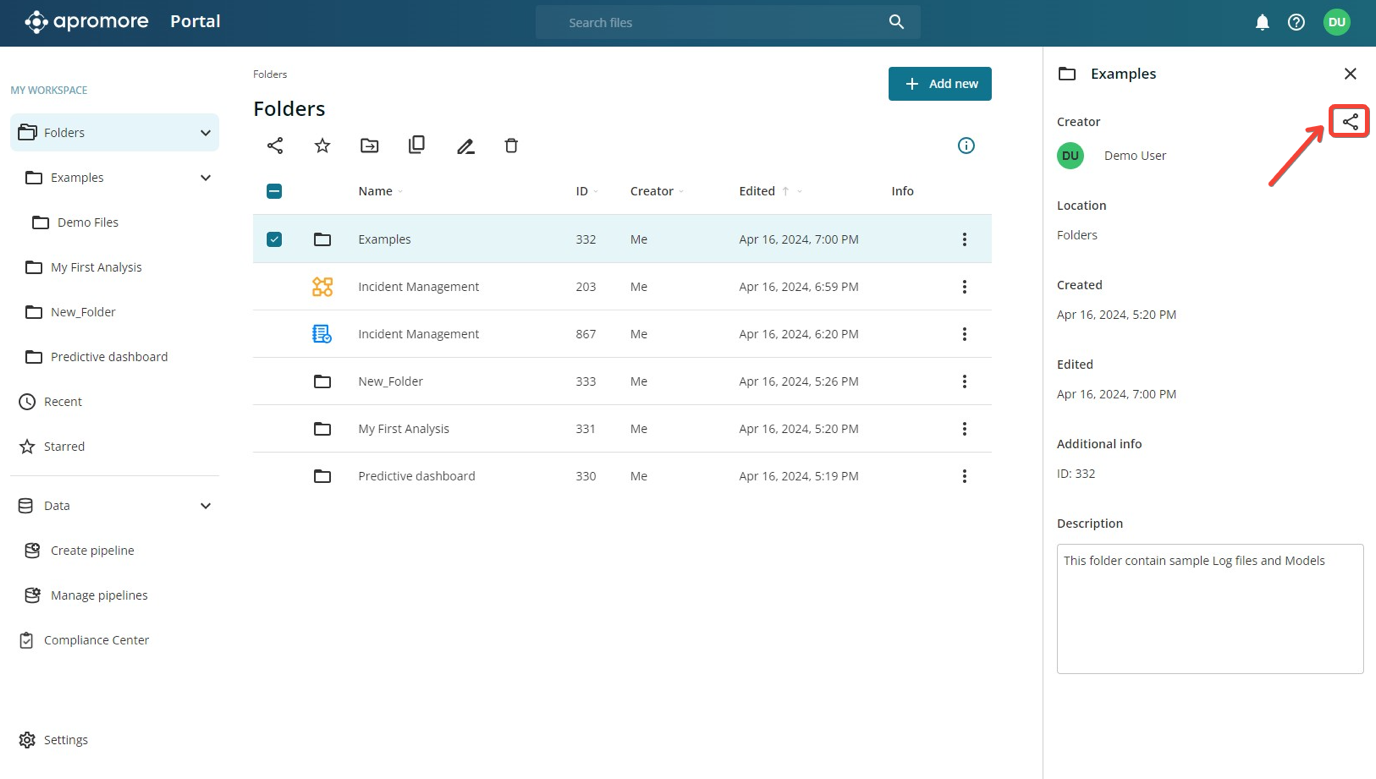This screenshot has height=779, width=1376.
Task: Collapse the Folders tree in sidebar
Action: (205, 133)
